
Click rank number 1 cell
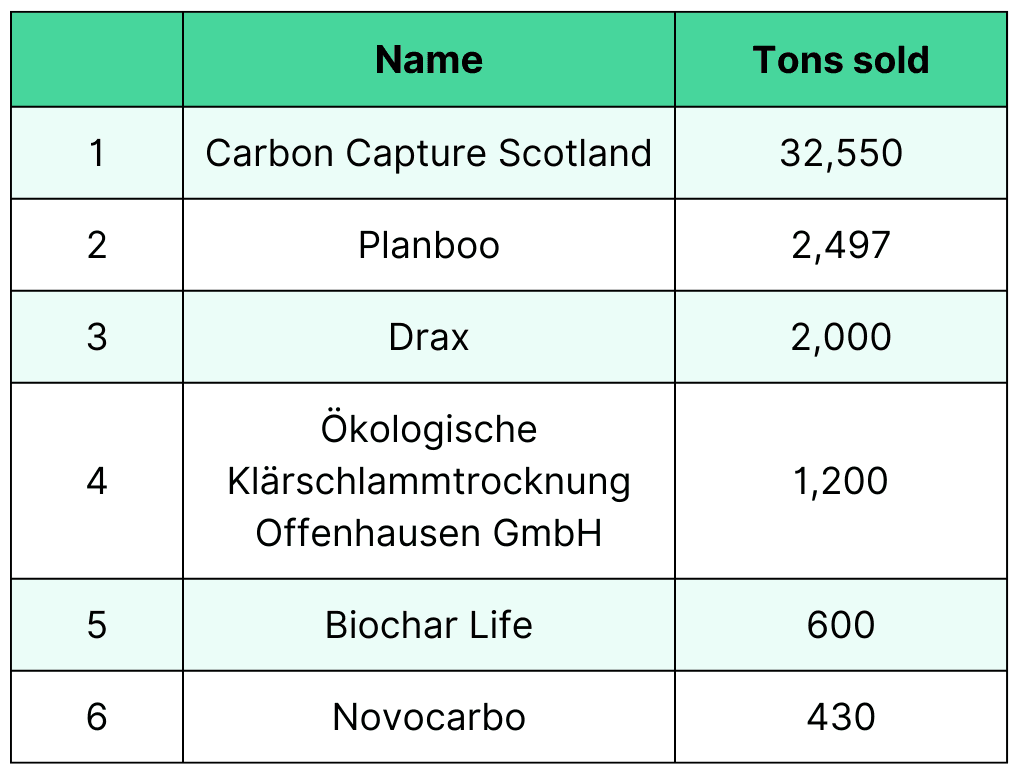tap(97, 153)
